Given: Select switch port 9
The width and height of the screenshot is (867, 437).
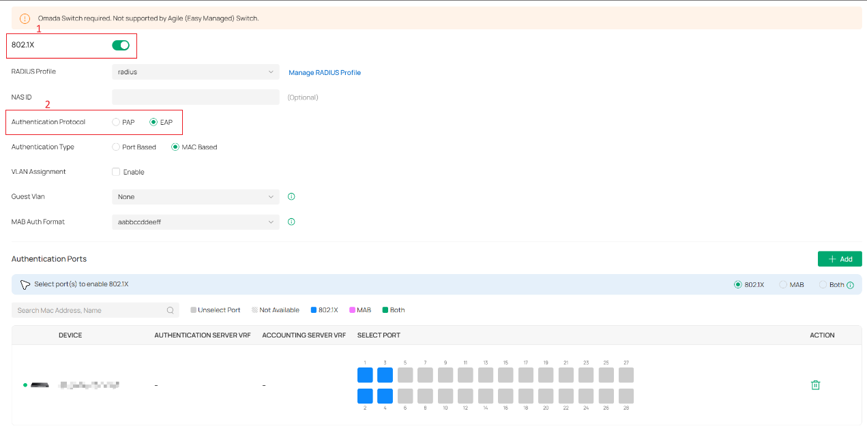Looking at the screenshot, I should point(445,375).
